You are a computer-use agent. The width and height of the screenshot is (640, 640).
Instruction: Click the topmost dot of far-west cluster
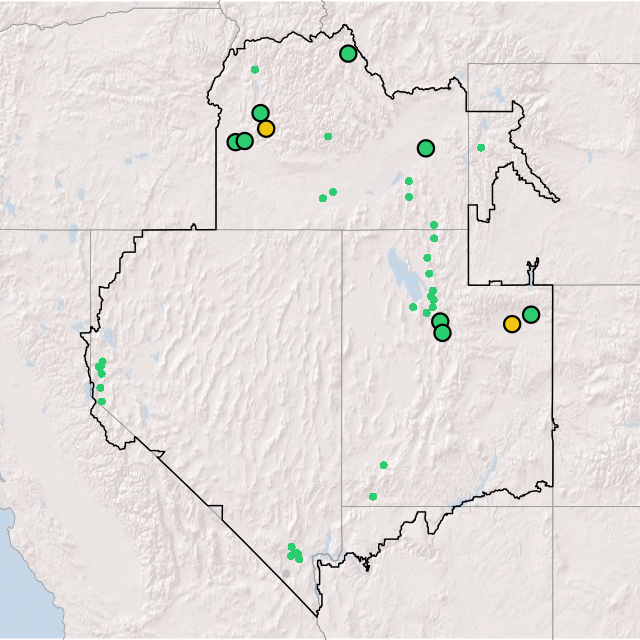point(102,361)
